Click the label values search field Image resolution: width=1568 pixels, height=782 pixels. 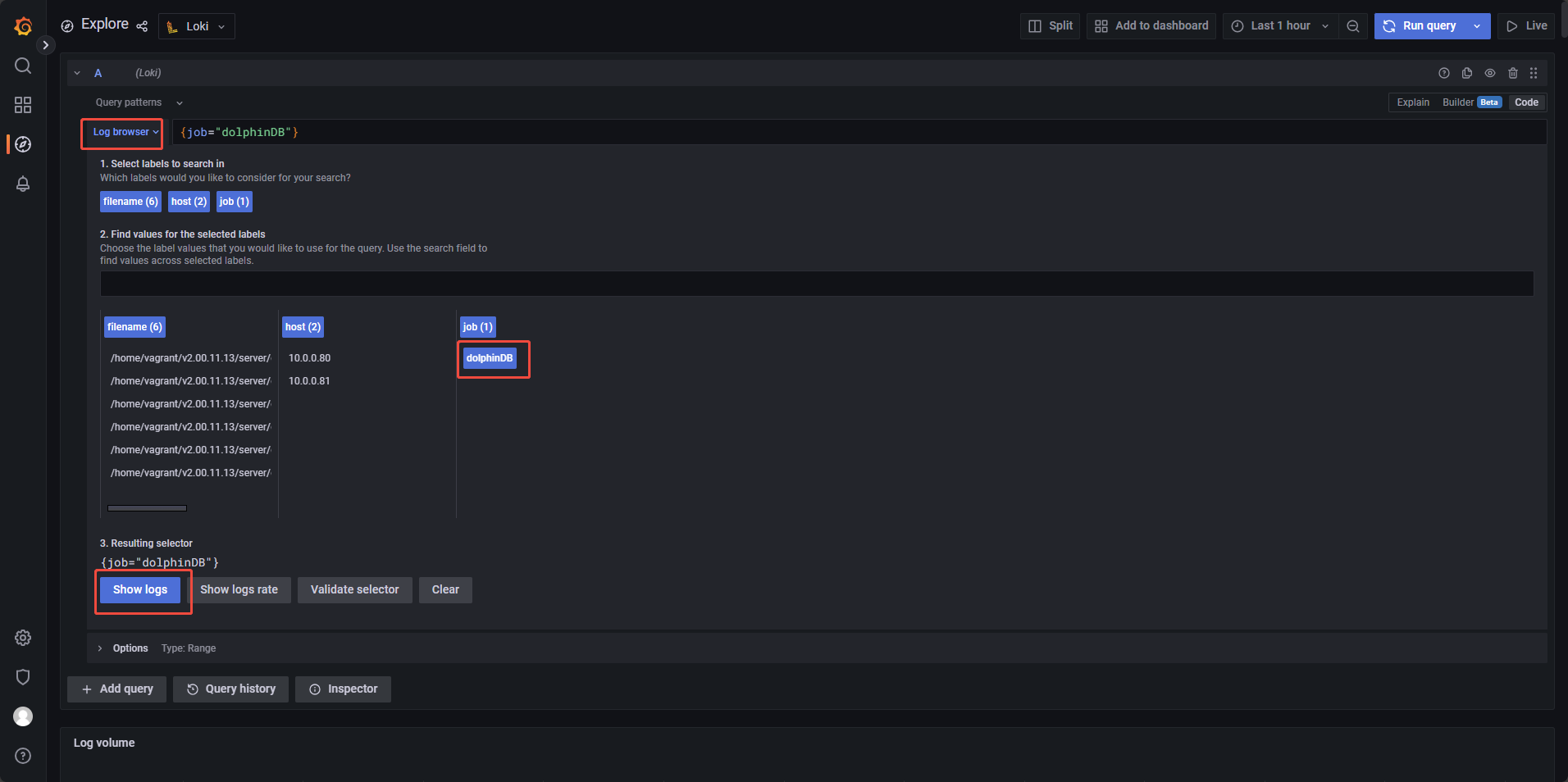click(816, 284)
